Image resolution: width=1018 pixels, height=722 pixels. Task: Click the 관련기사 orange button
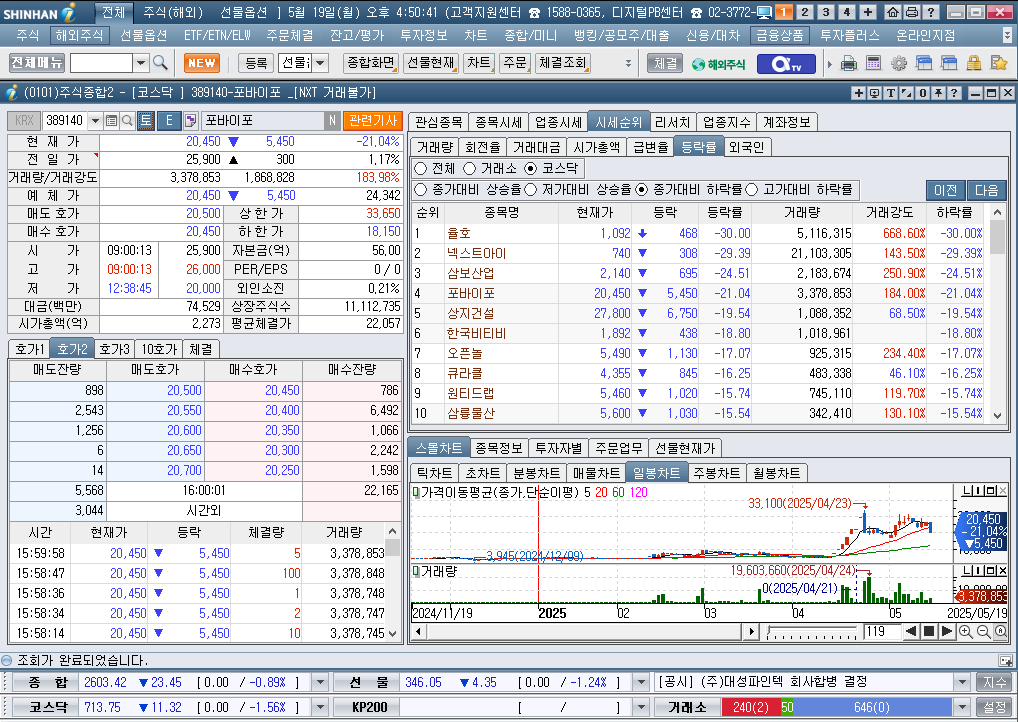(373, 121)
